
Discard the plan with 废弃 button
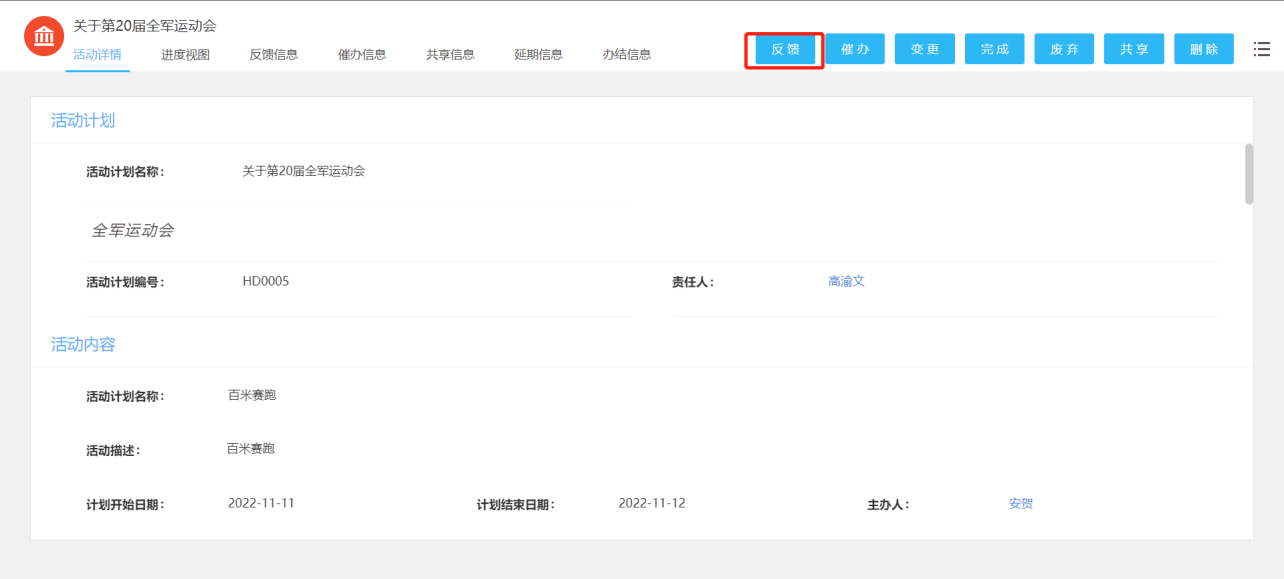point(1063,47)
